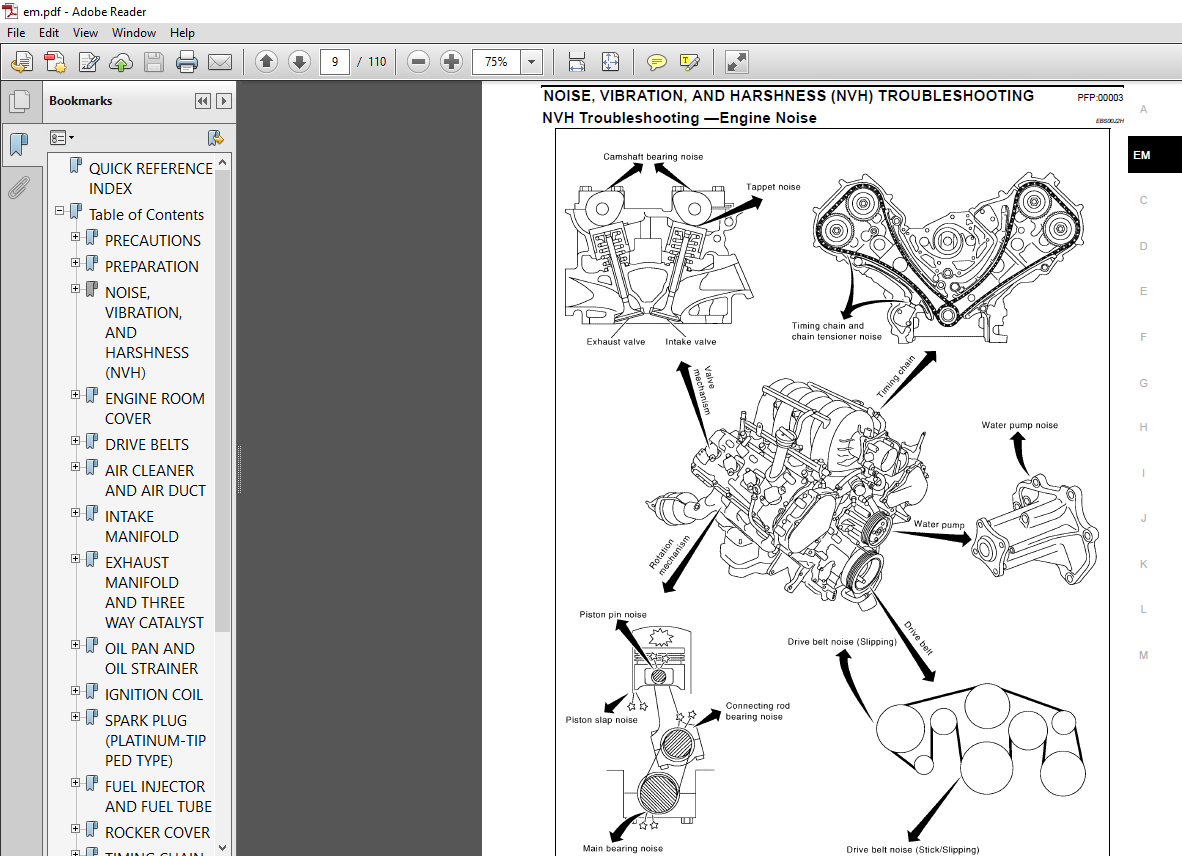Open the File menu
The image size is (1182, 856).
tap(16, 32)
